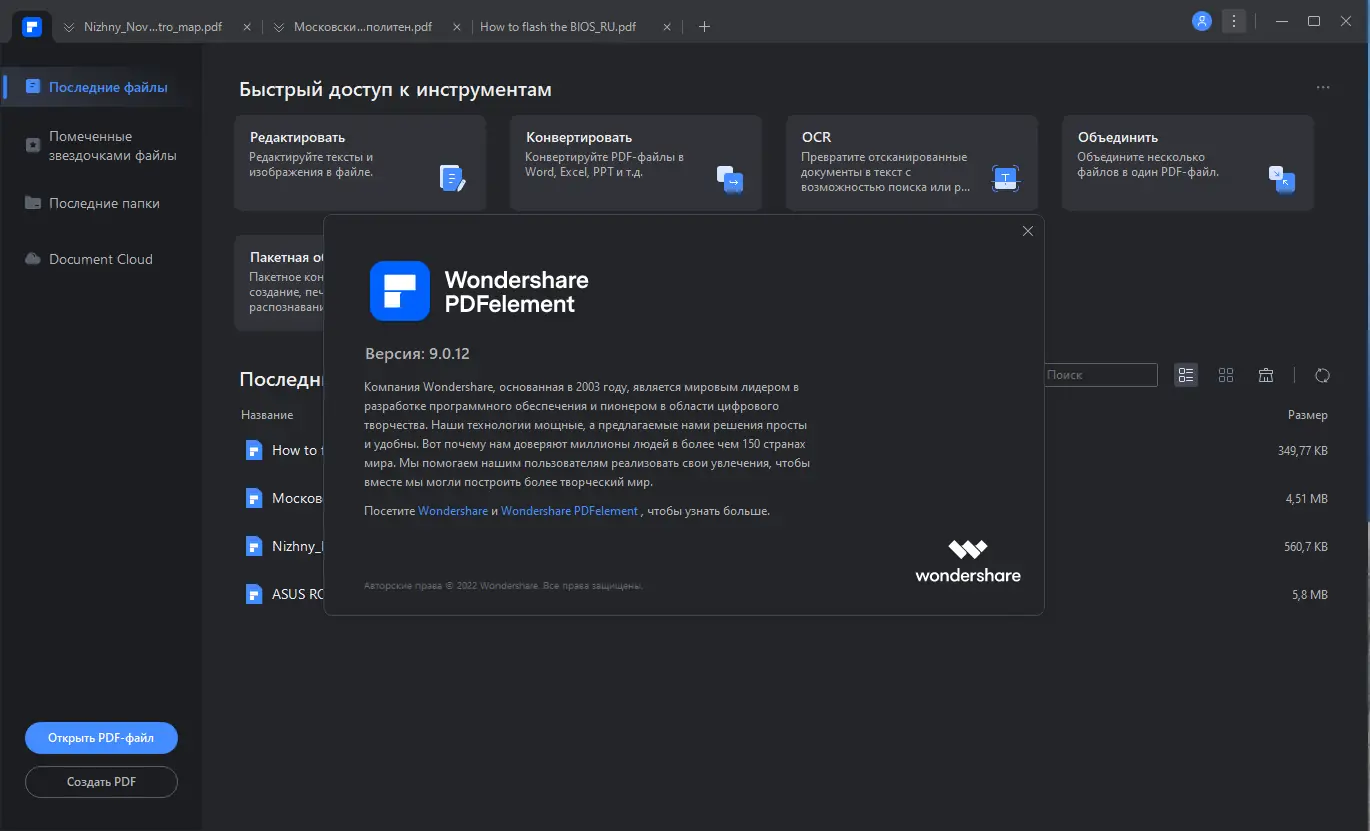Open the Конвертировать conversion tool
This screenshot has height=831, width=1370.
pyautogui.click(x=636, y=162)
